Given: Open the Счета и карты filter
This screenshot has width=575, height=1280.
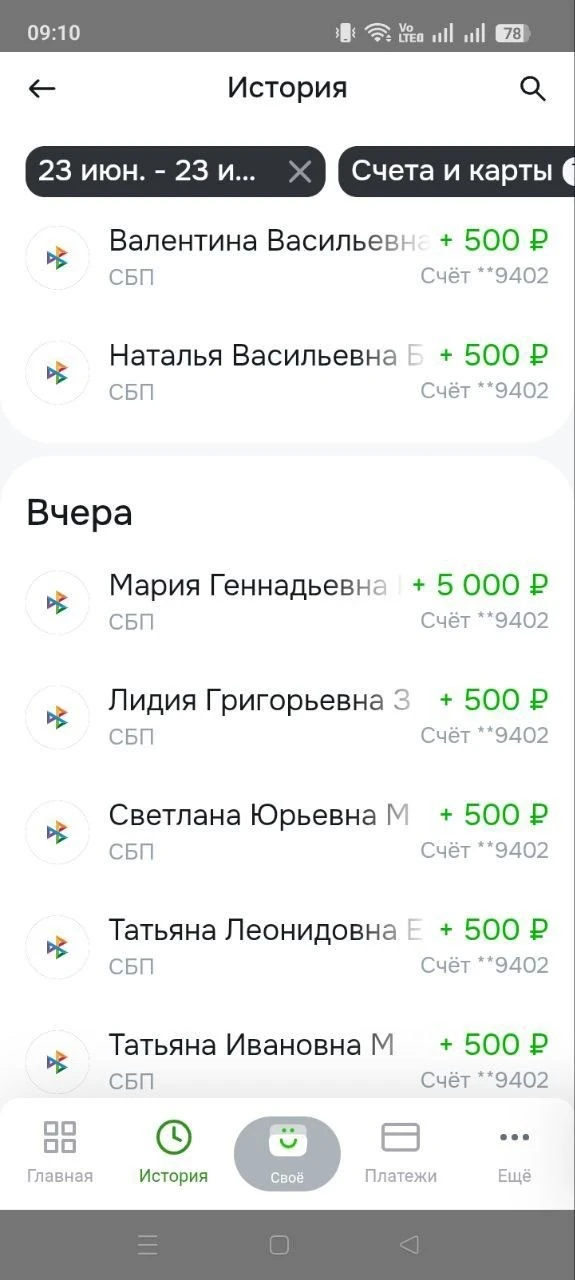Looking at the screenshot, I should pyautogui.click(x=457, y=172).
